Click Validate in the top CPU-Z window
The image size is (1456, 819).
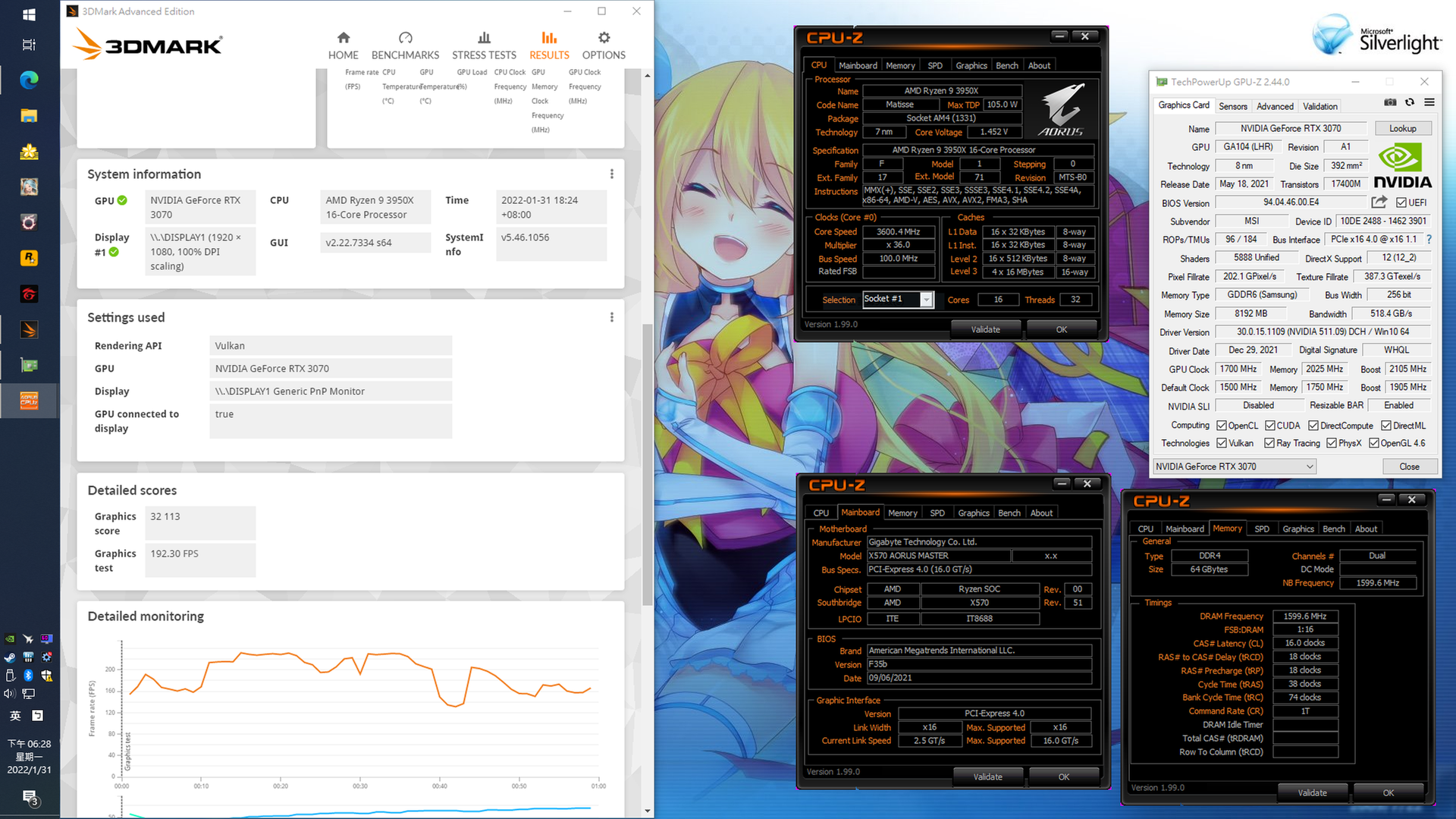click(986, 329)
